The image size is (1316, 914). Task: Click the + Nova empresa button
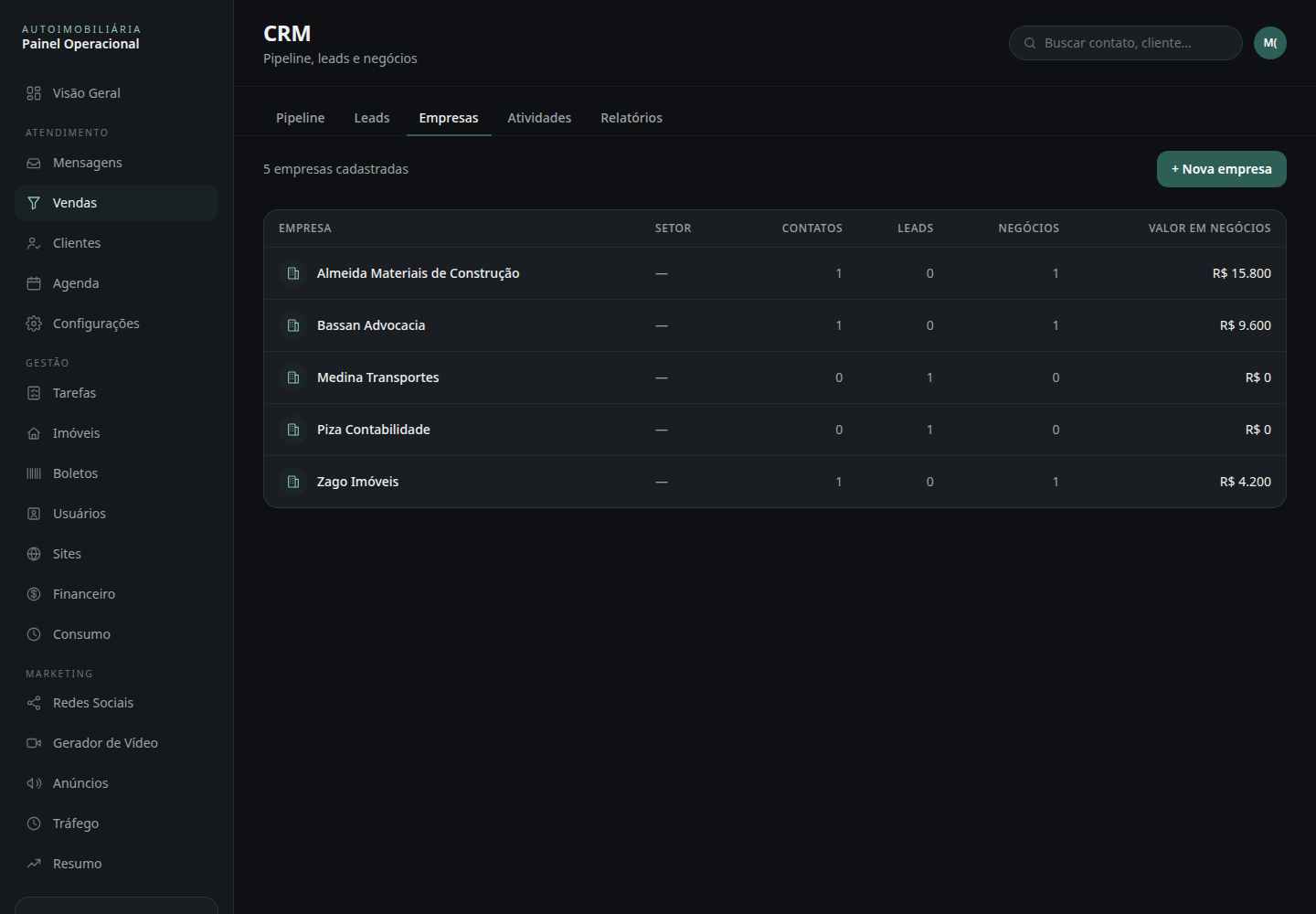(1222, 169)
